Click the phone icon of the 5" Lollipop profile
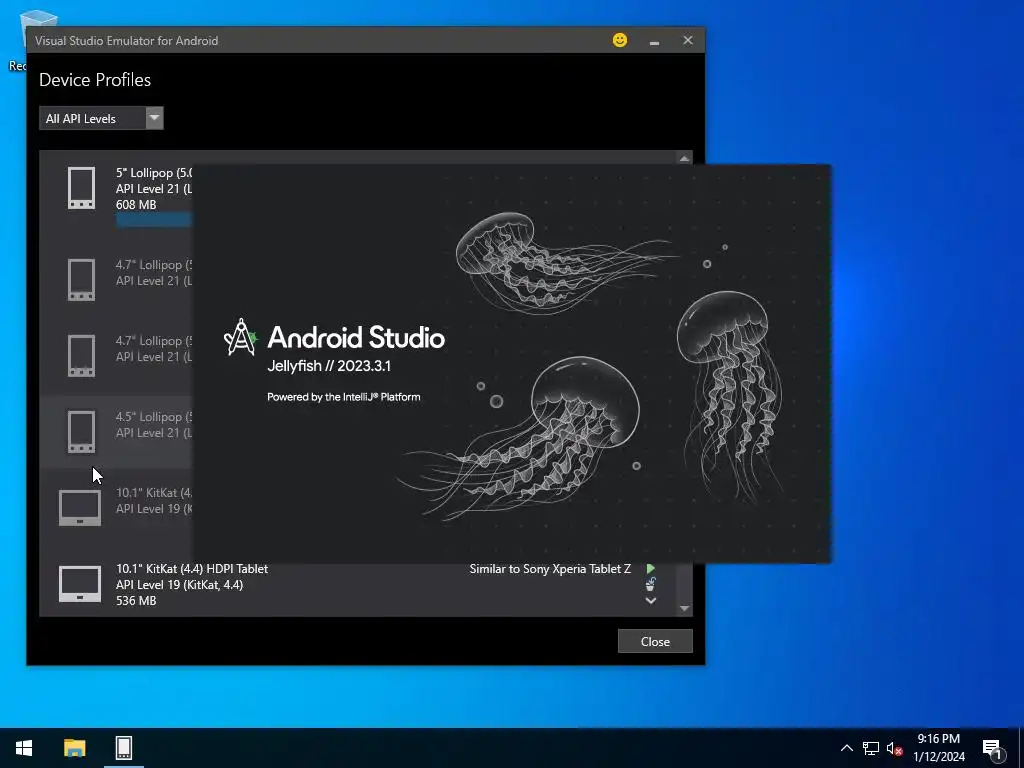This screenshot has height=768, width=1024. (x=82, y=188)
